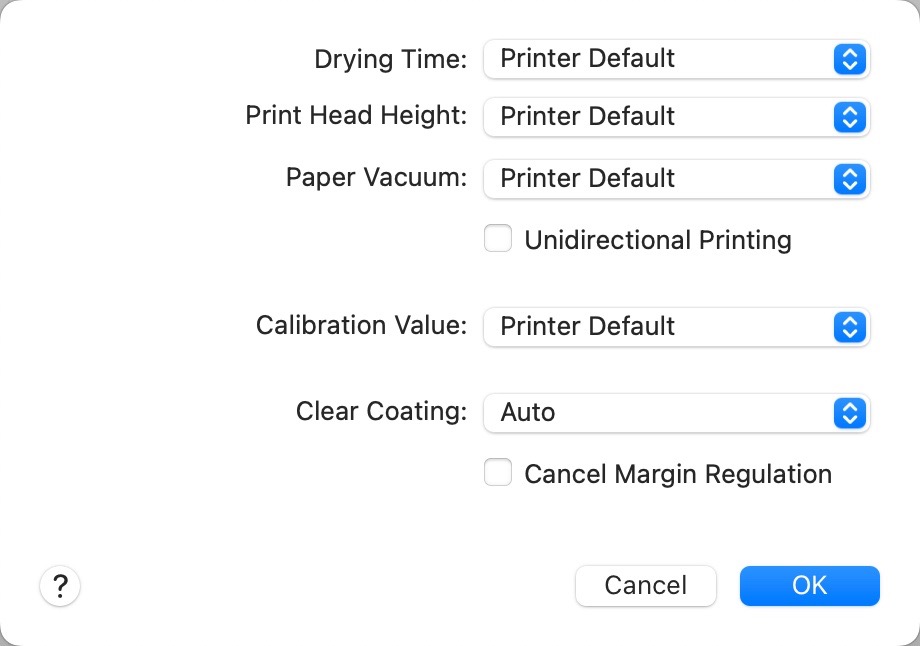Viewport: 920px width, 646px height.
Task: Open the Paper Vacuum popup menu
Action: (x=660, y=179)
